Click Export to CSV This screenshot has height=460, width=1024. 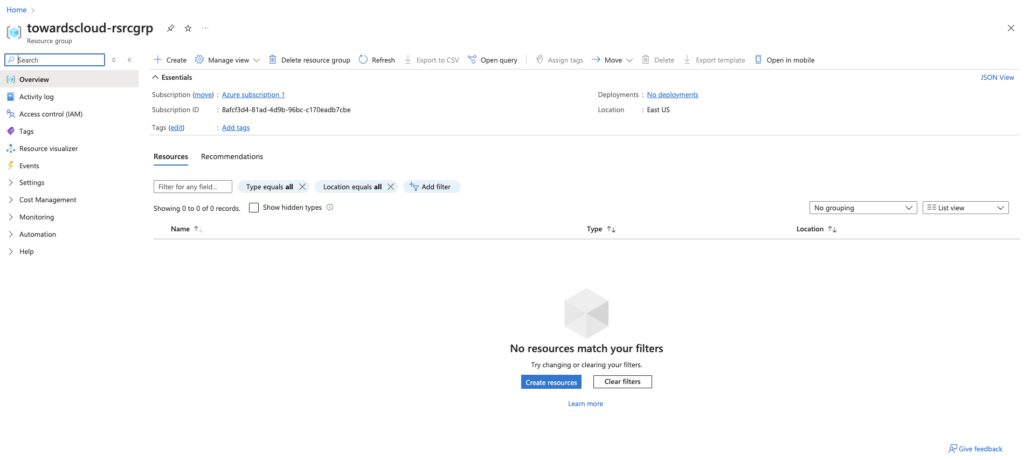[x=432, y=60]
